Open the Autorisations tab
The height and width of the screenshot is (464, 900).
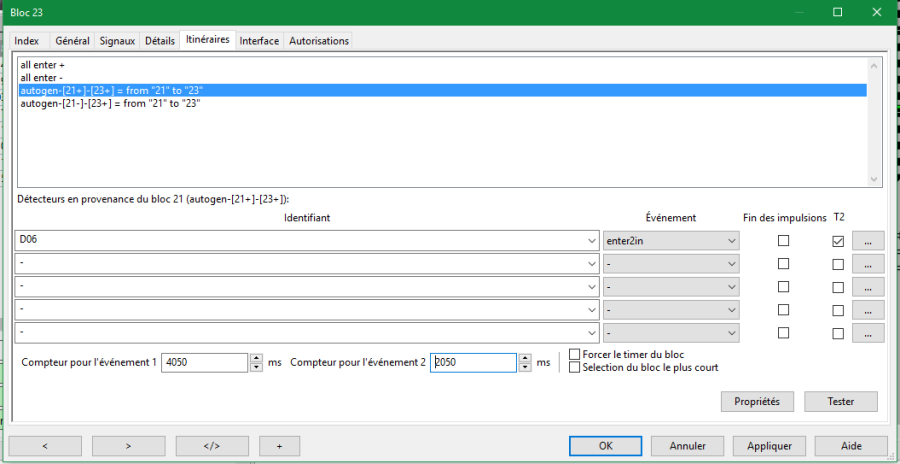pyautogui.click(x=319, y=41)
